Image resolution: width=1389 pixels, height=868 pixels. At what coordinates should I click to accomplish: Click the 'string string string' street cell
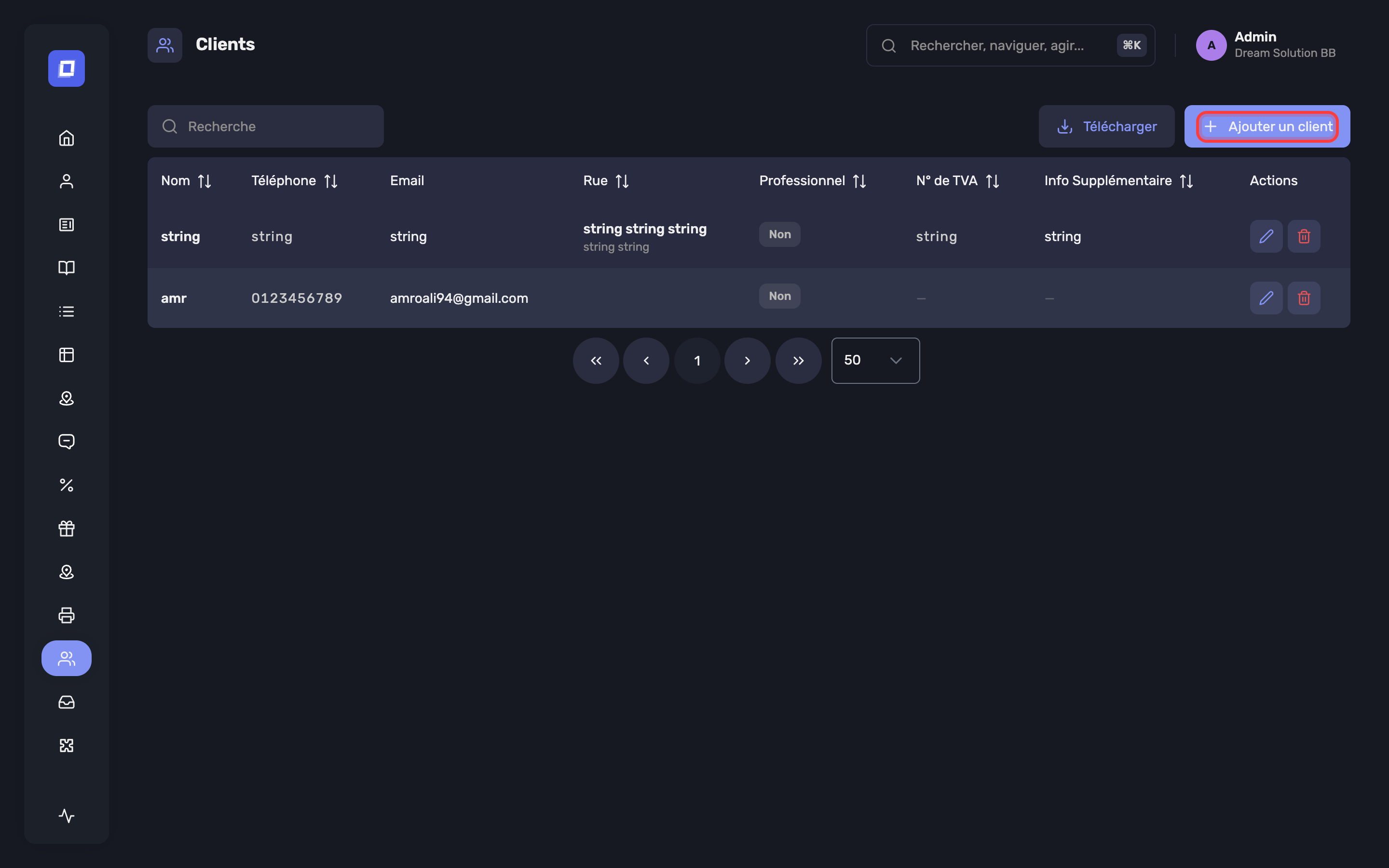click(x=644, y=229)
